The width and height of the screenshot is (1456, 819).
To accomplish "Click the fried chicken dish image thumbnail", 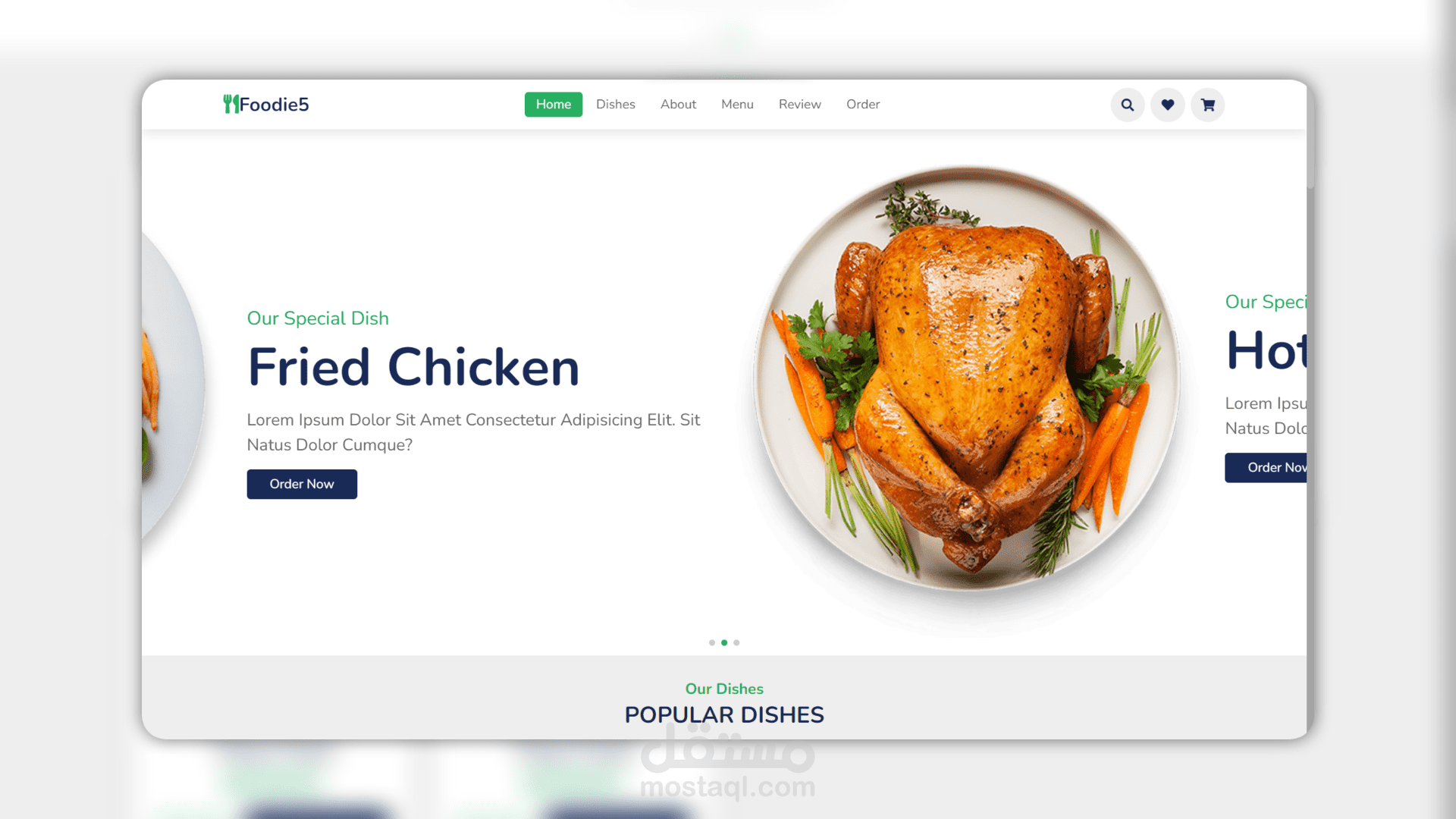I will tap(968, 385).
